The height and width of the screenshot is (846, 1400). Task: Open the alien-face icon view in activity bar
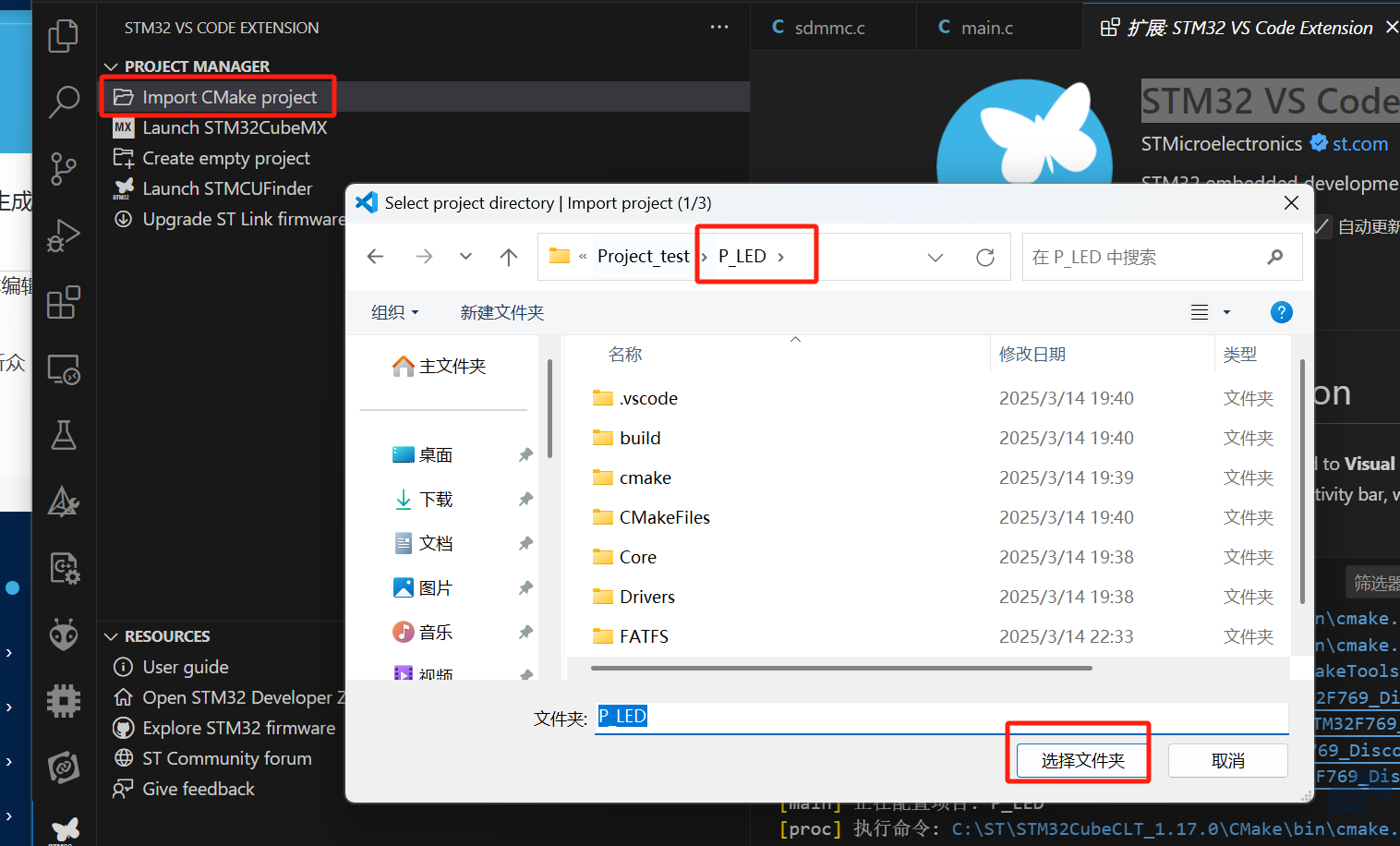click(63, 634)
